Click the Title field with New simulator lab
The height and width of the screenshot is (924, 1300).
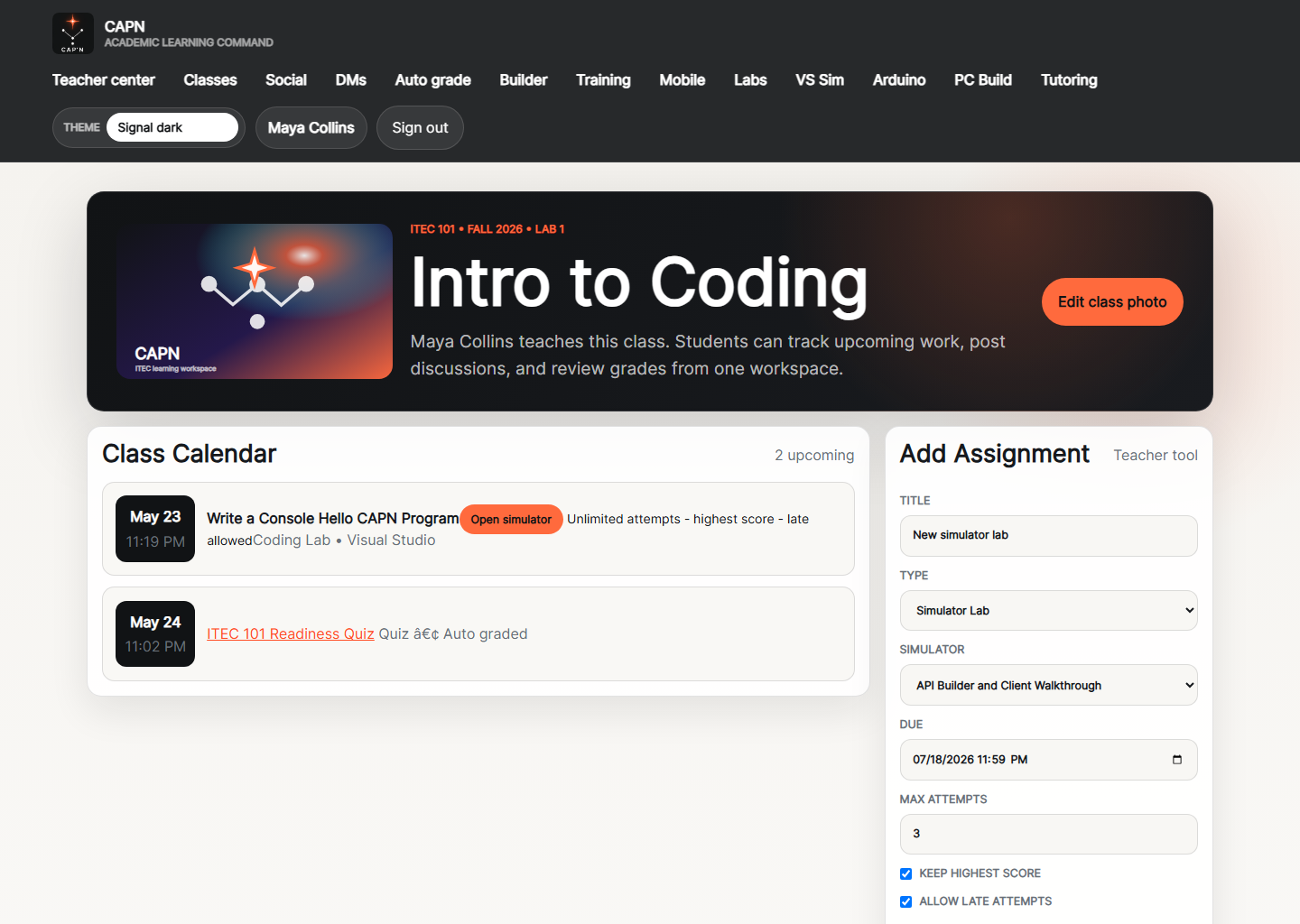(1048, 536)
